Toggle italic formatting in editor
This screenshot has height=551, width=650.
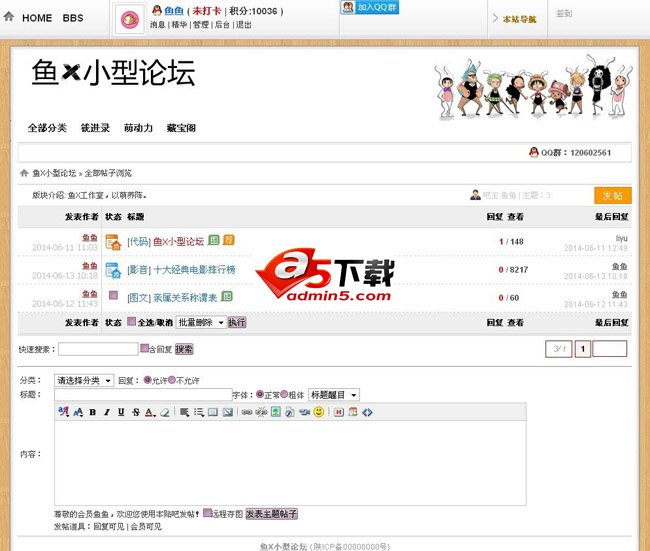click(x=107, y=412)
